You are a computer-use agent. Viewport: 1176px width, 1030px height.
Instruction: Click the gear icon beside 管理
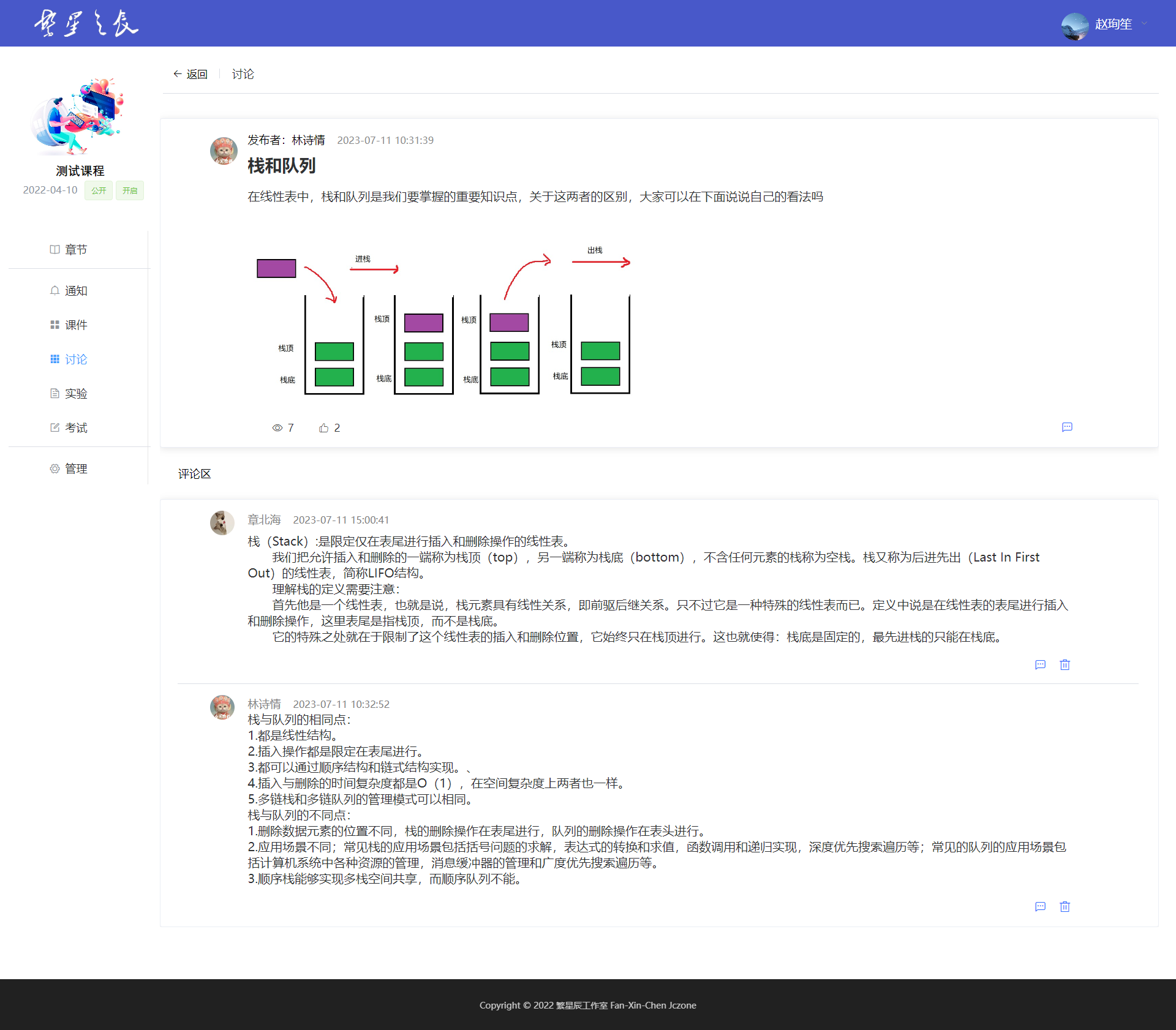(x=55, y=468)
